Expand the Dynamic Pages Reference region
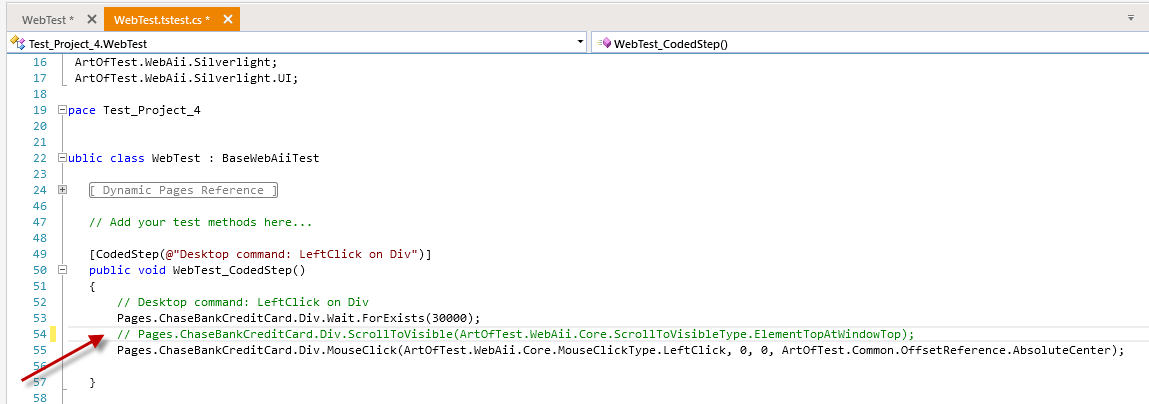1149x404 pixels. (64, 190)
